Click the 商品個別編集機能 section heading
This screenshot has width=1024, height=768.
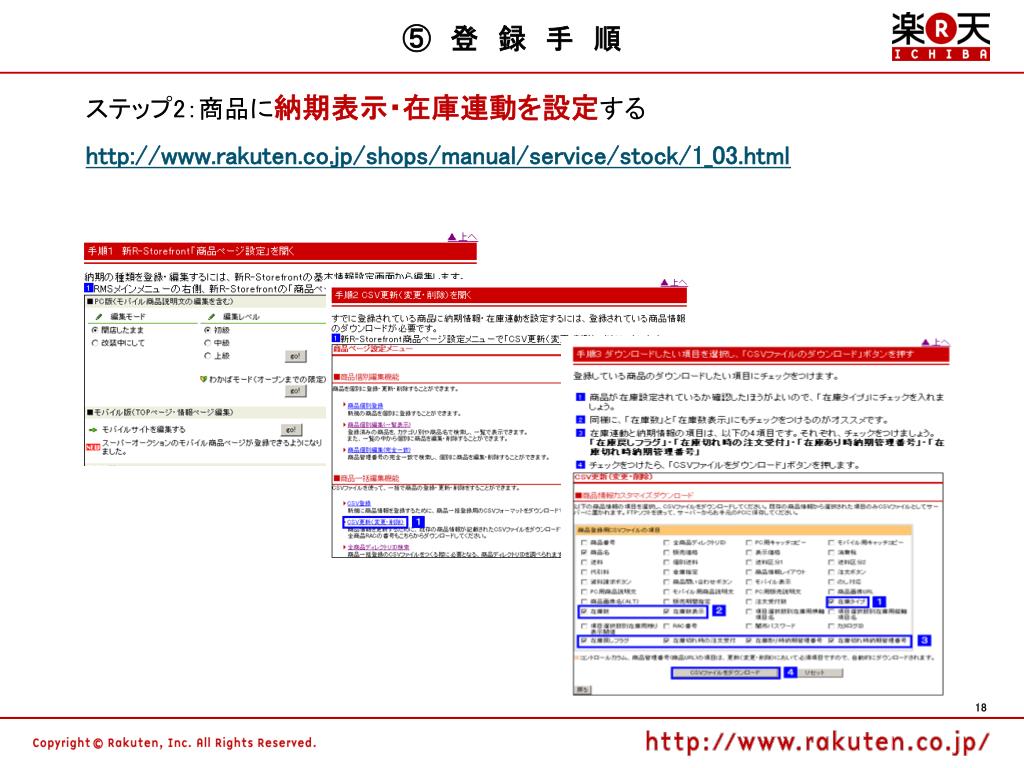pyautogui.click(x=366, y=377)
